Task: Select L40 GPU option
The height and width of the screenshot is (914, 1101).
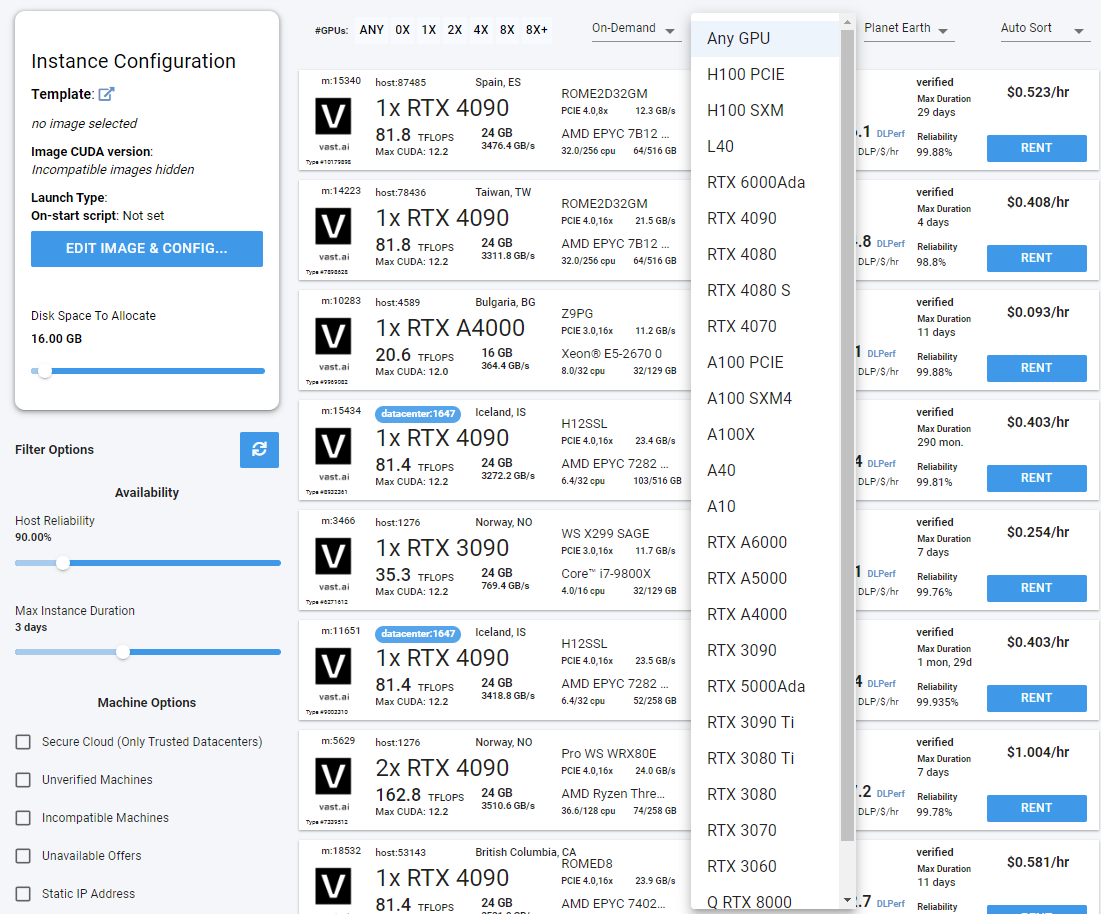Action: tap(765, 146)
